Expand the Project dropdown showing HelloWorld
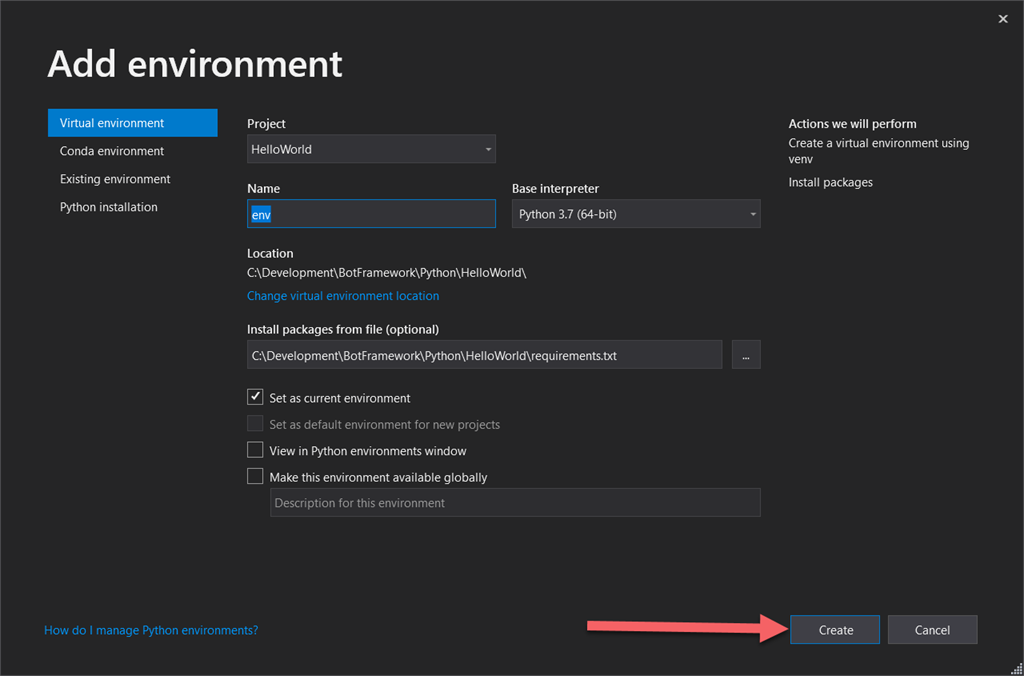Image resolution: width=1024 pixels, height=676 pixels. point(371,149)
